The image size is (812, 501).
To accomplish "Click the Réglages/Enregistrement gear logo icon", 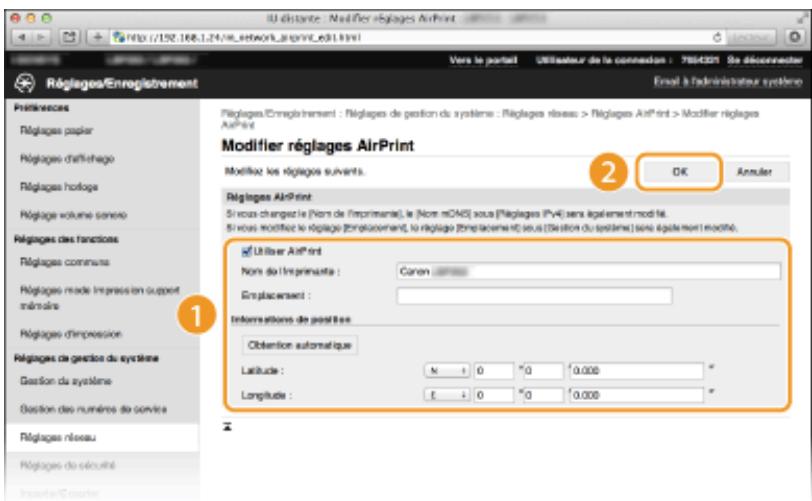I will [24, 83].
